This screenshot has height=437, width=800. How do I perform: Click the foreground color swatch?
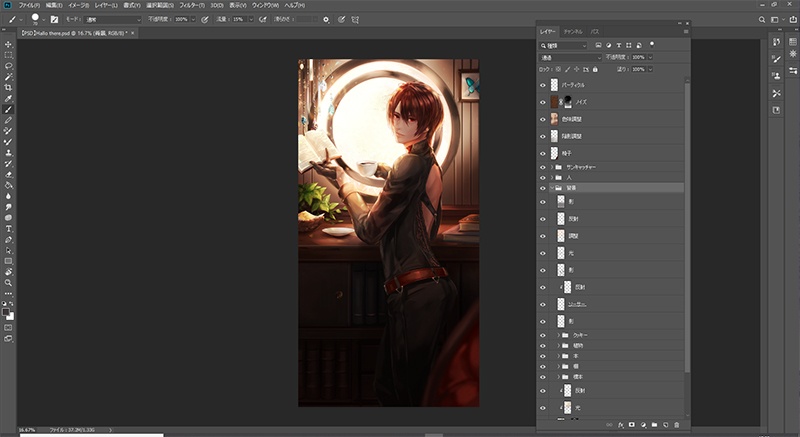pyautogui.click(x=6, y=312)
